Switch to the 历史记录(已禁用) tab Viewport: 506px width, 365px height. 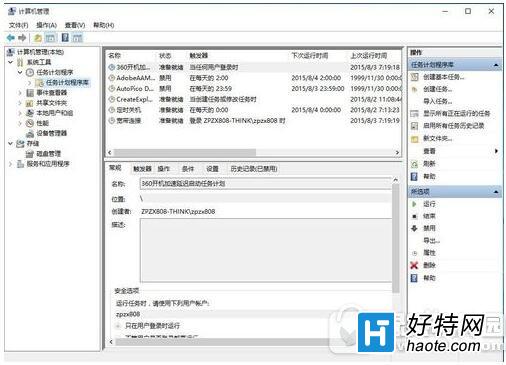coord(254,169)
